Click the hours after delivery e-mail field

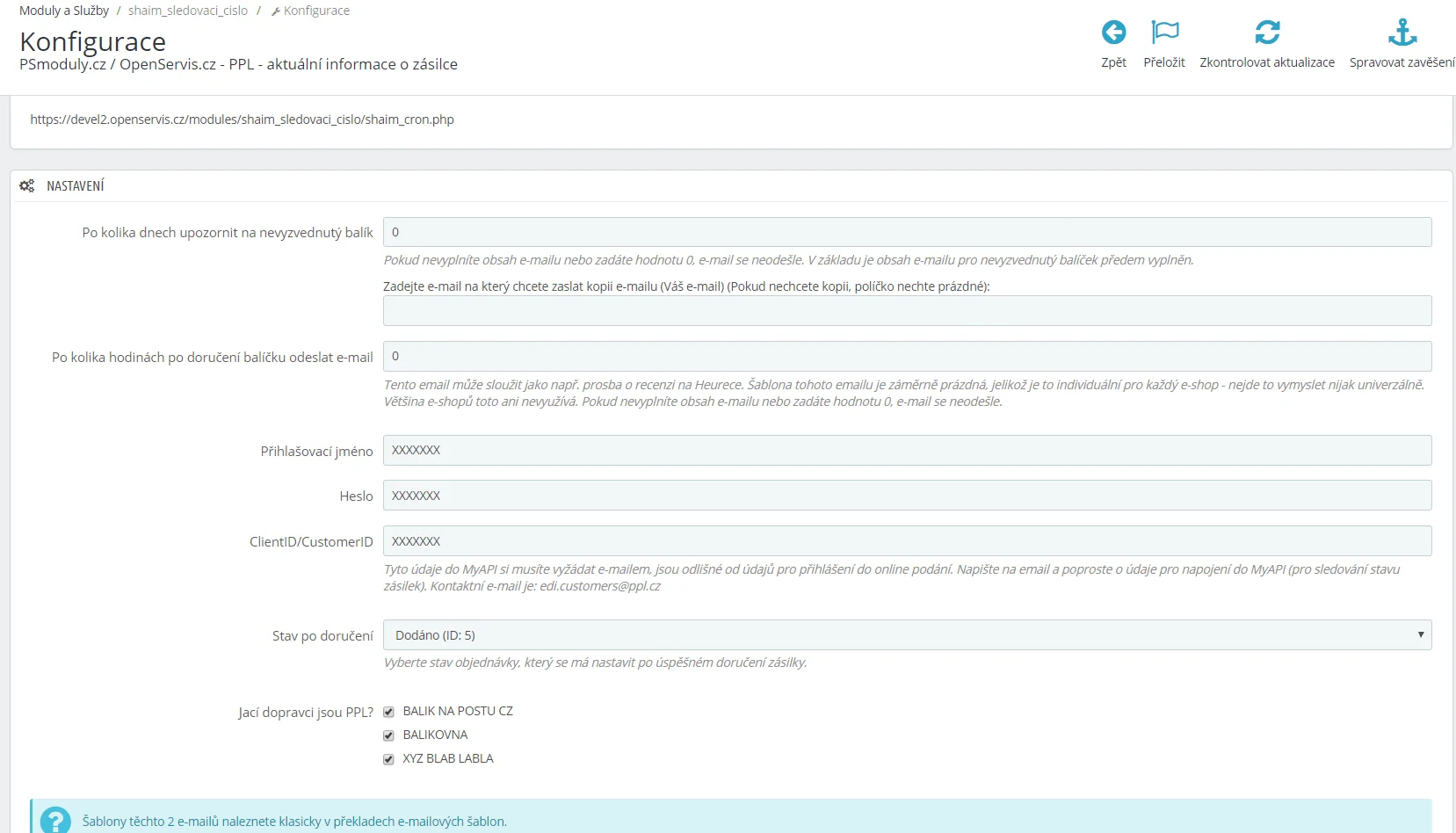coord(906,356)
